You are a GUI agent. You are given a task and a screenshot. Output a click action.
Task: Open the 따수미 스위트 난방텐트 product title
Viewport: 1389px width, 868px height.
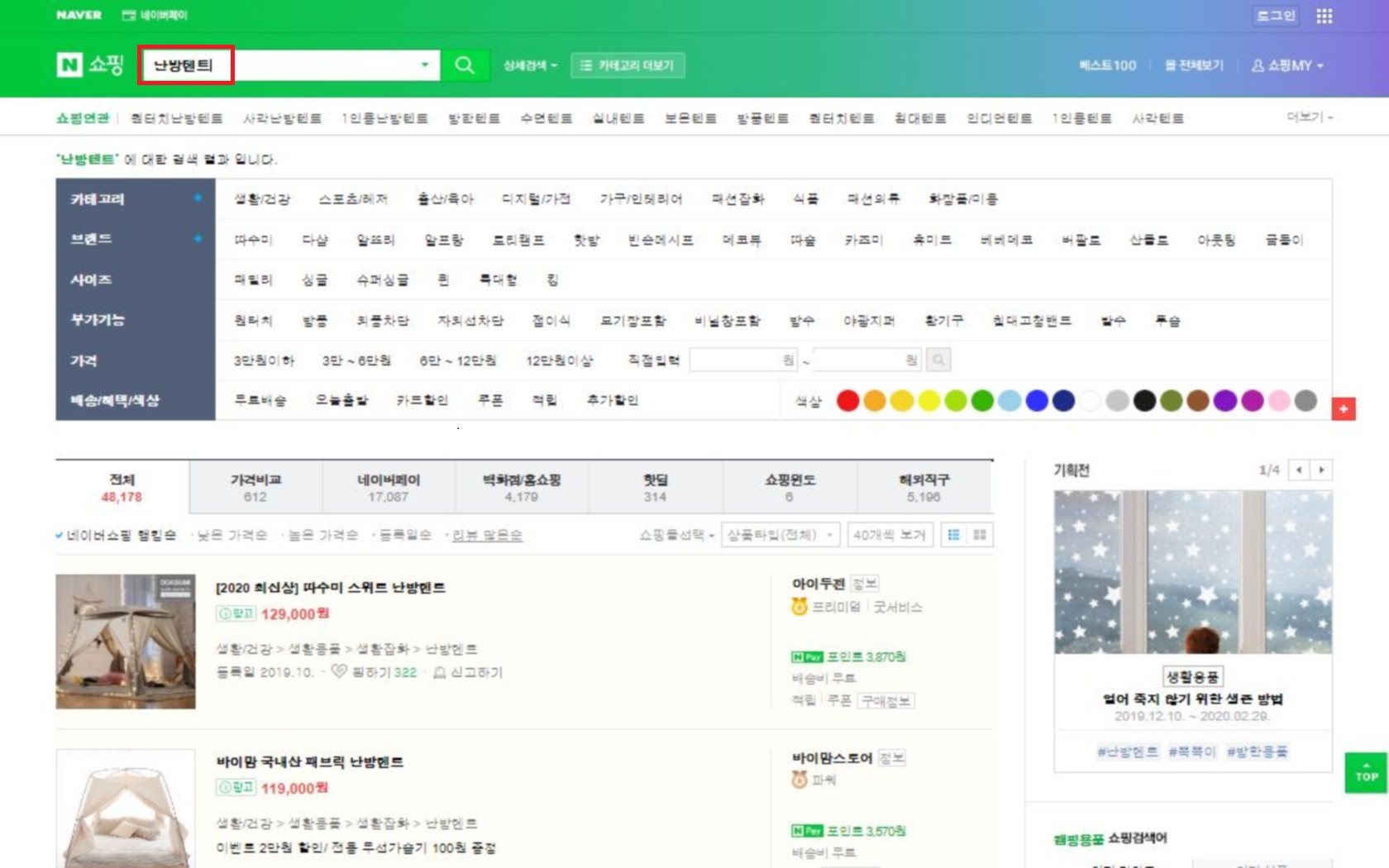pyautogui.click(x=331, y=588)
